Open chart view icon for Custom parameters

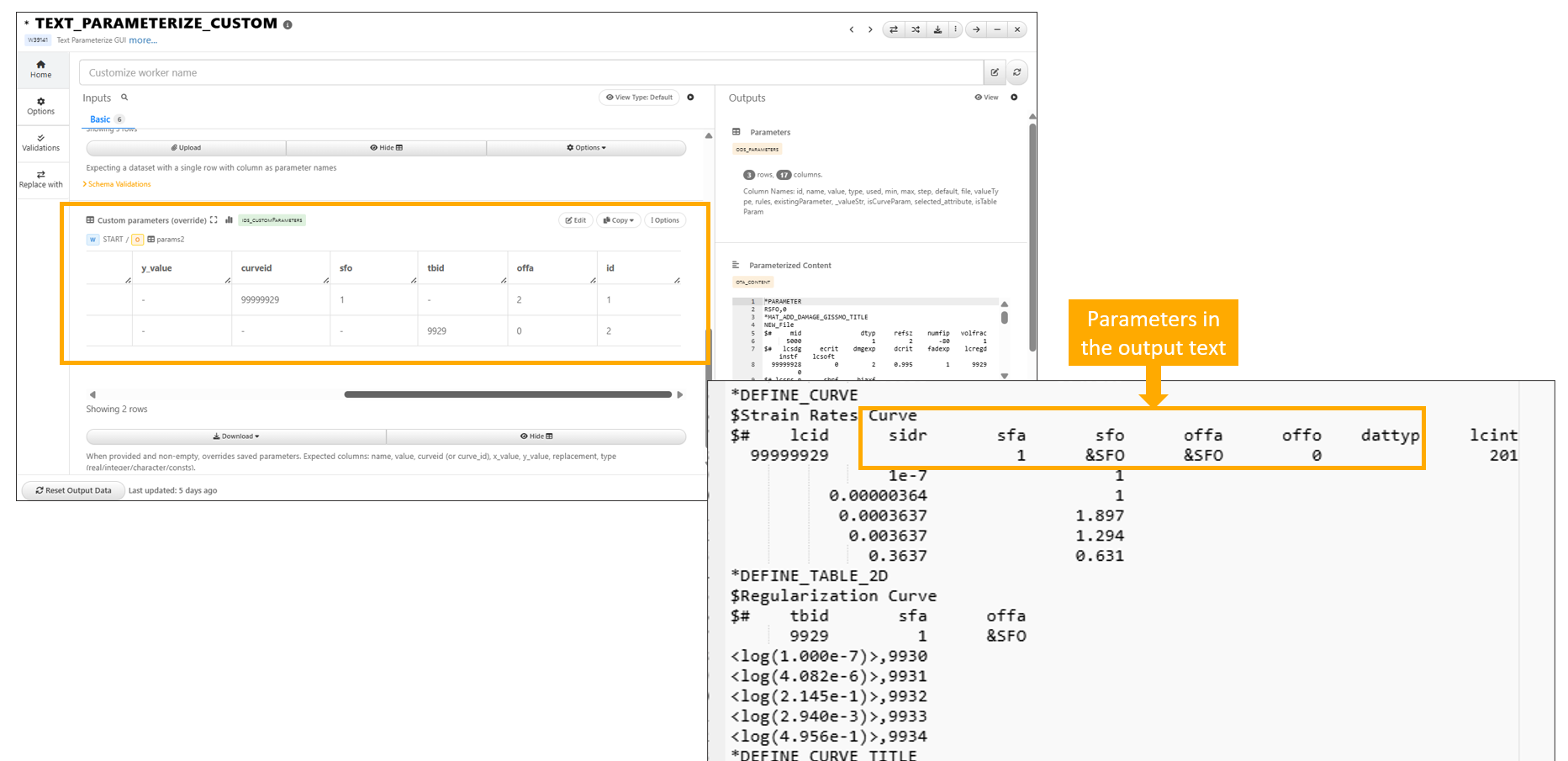coord(229,220)
